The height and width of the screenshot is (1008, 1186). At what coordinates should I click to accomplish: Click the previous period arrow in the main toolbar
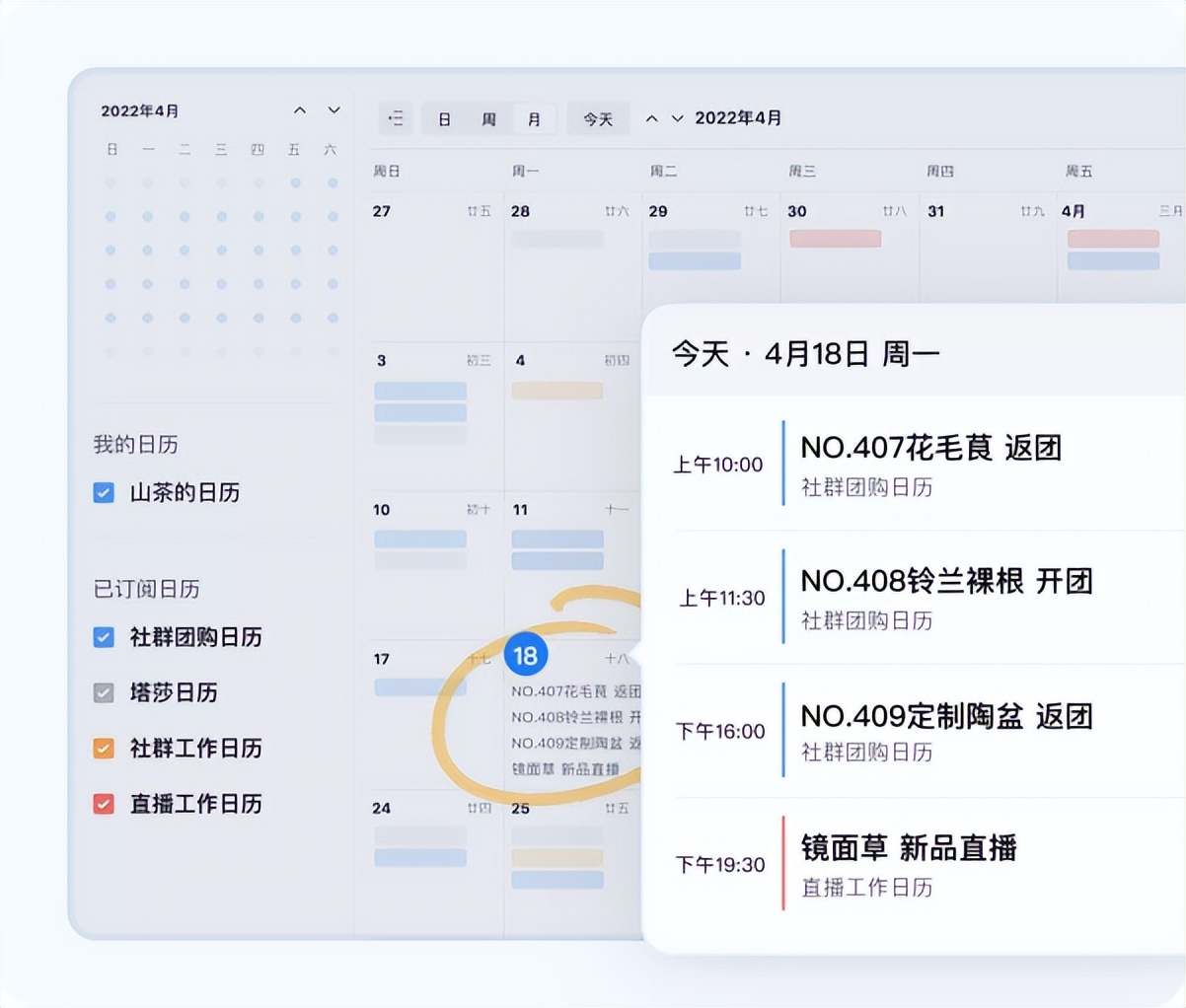click(651, 118)
